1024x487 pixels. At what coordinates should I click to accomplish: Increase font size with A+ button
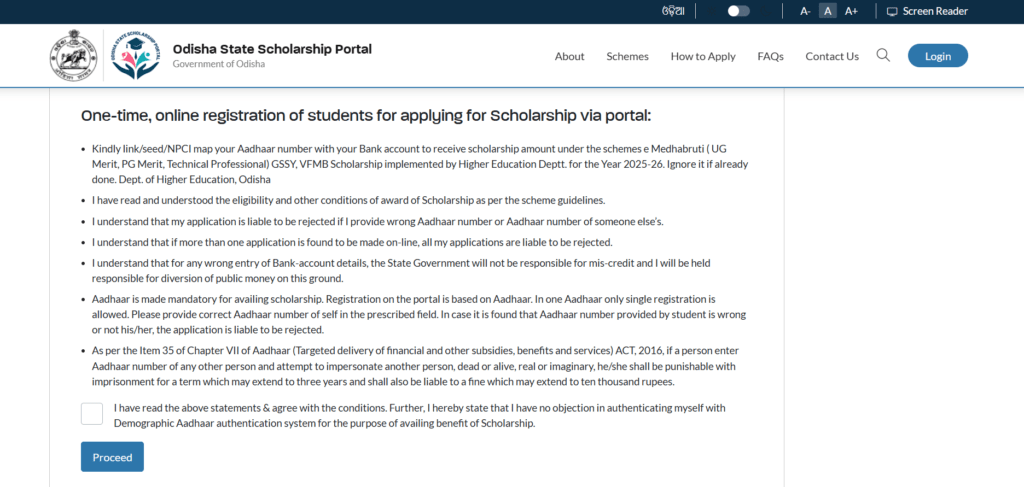851,11
